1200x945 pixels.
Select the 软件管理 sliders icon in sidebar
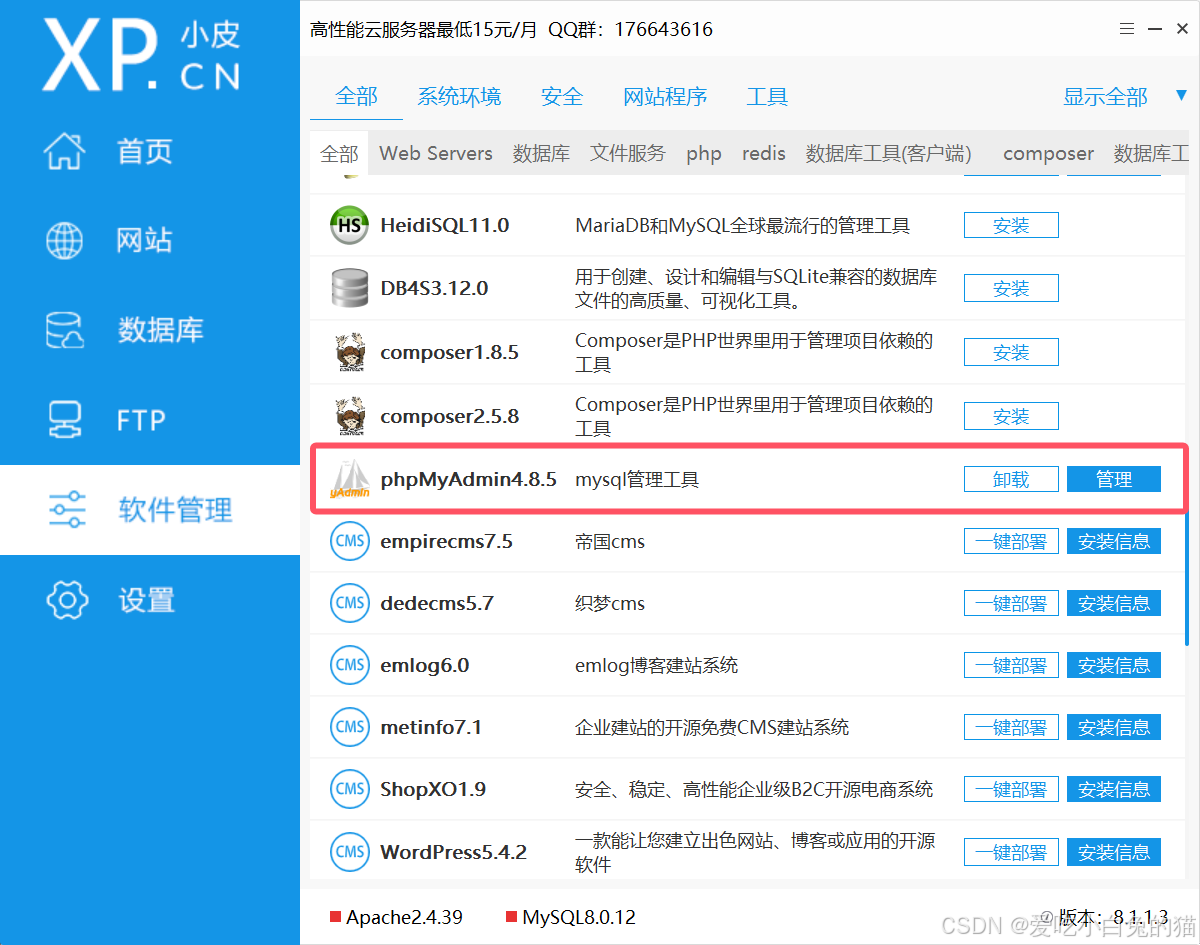click(x=66, y=510)
